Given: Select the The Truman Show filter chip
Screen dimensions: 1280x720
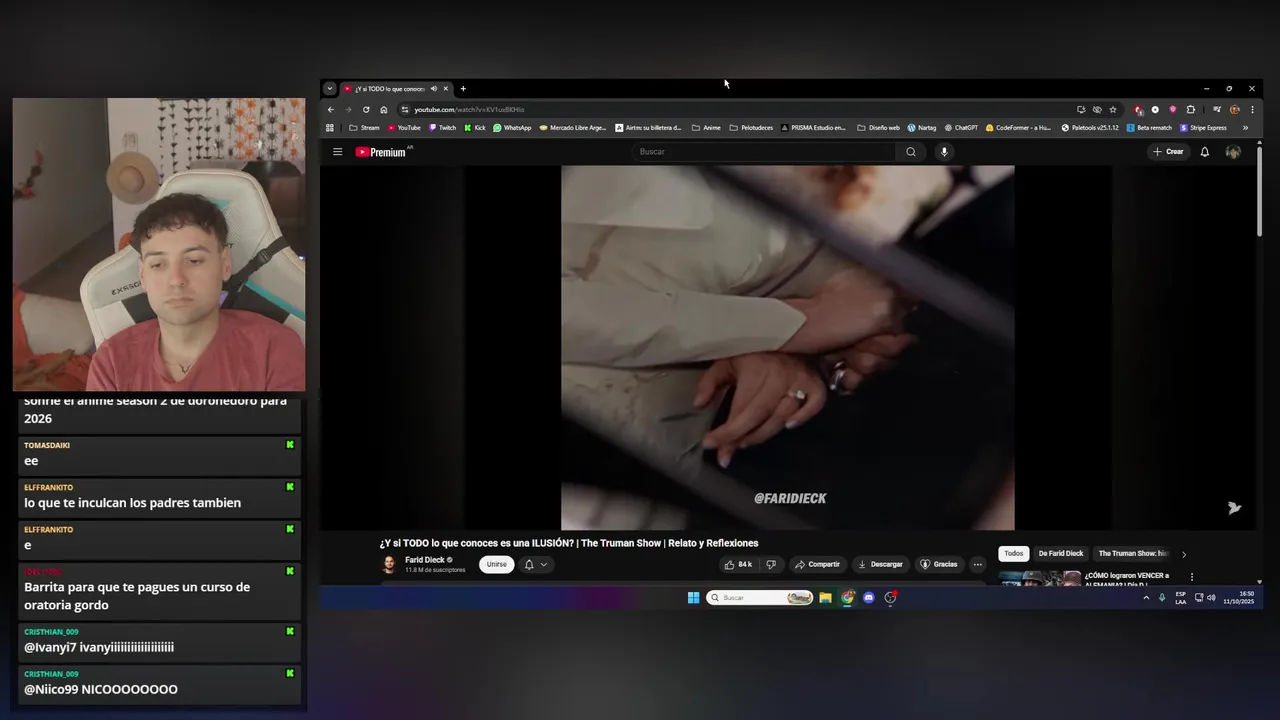Looking at the screenshot, I should tap(1133, 554).
